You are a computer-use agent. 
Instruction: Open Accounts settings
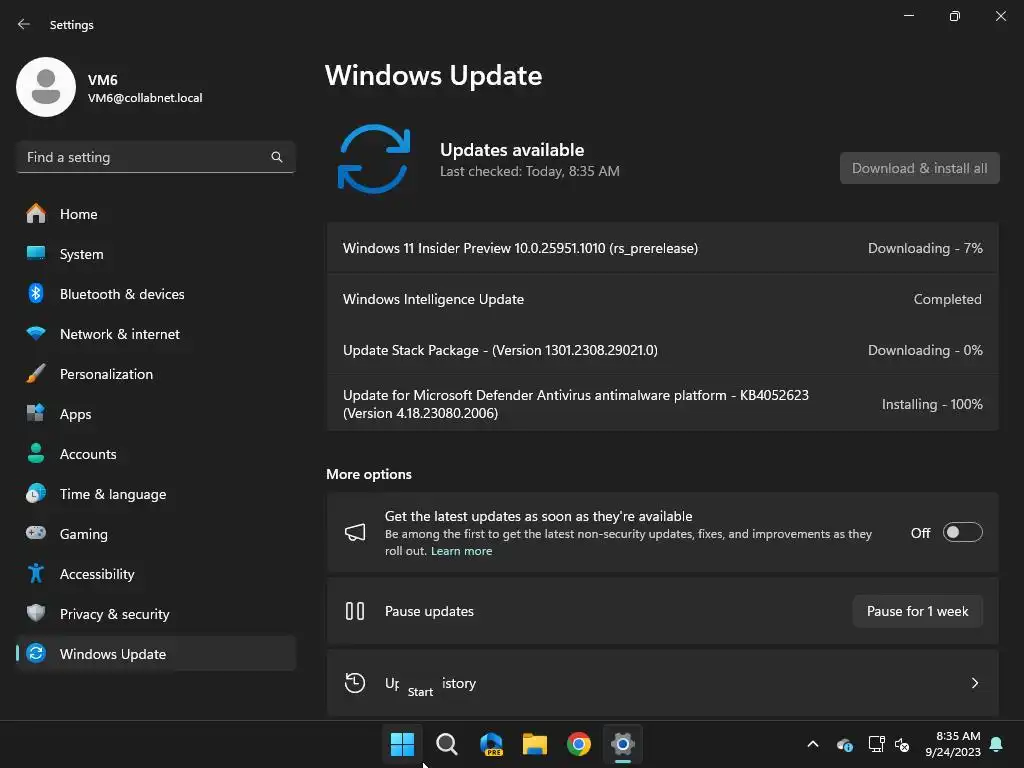[155, 453]
